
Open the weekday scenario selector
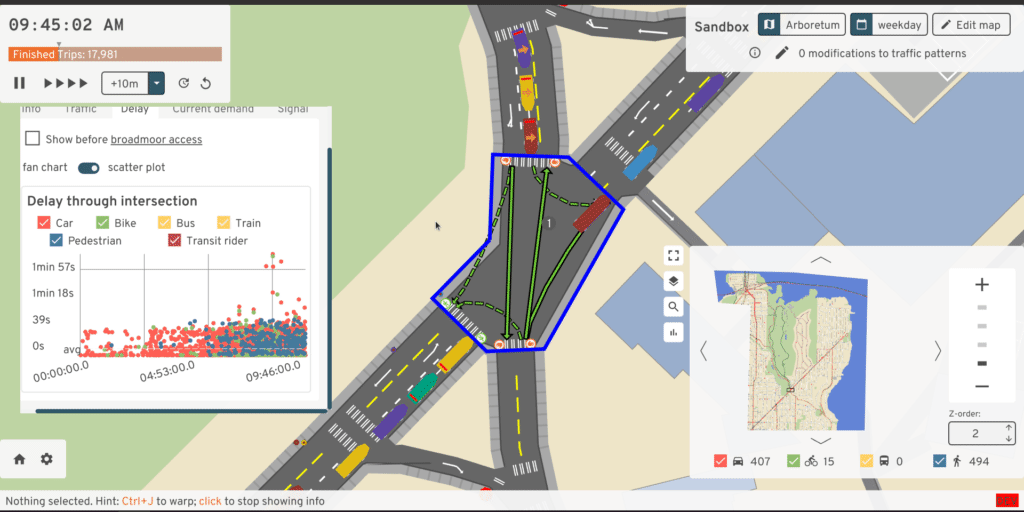click(888, 25)
